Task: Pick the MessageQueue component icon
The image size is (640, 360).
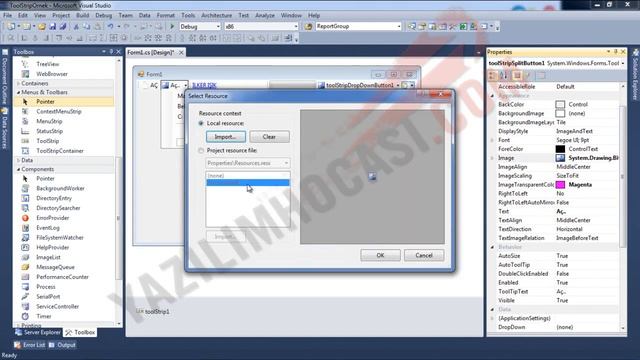Action: 25,267
